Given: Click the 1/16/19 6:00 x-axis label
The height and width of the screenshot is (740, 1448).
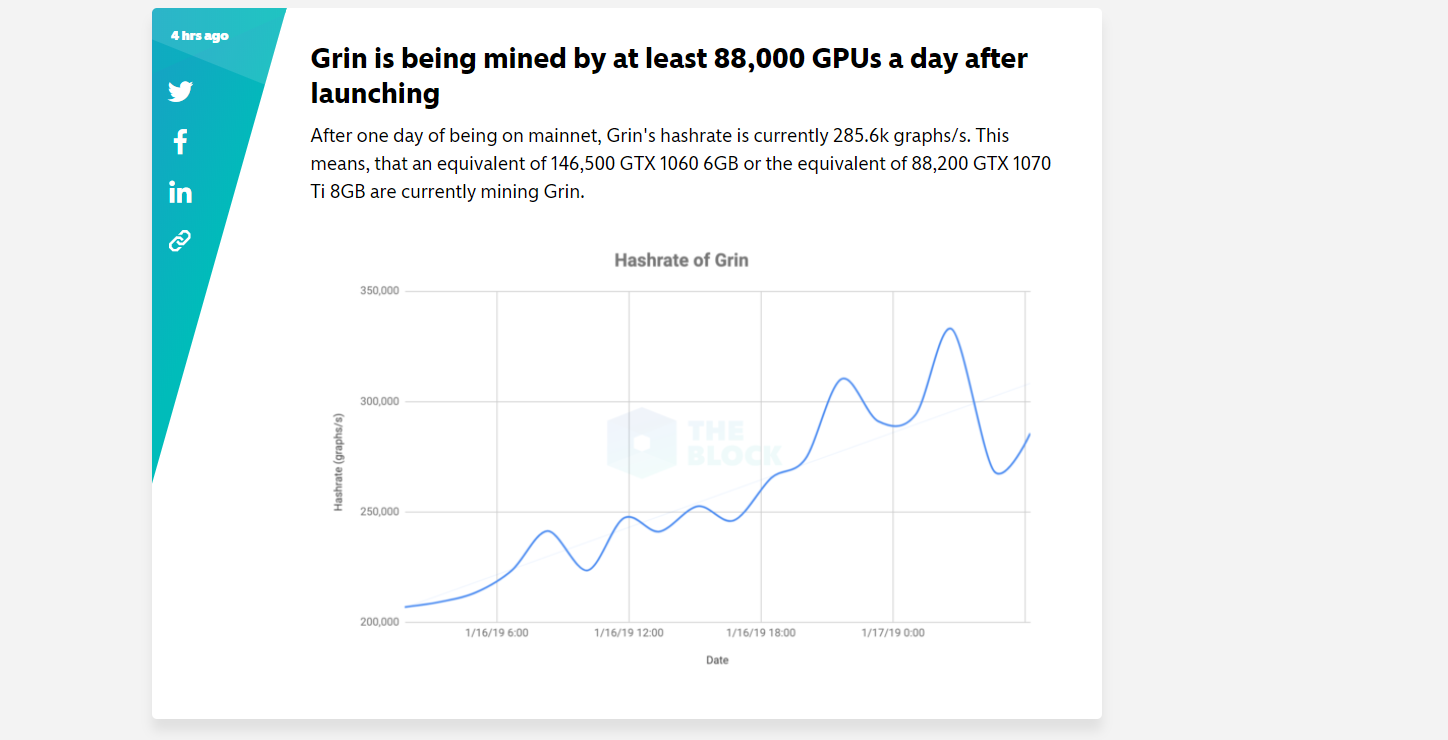Looking at the screenshot, I should (x=497, y=633).
